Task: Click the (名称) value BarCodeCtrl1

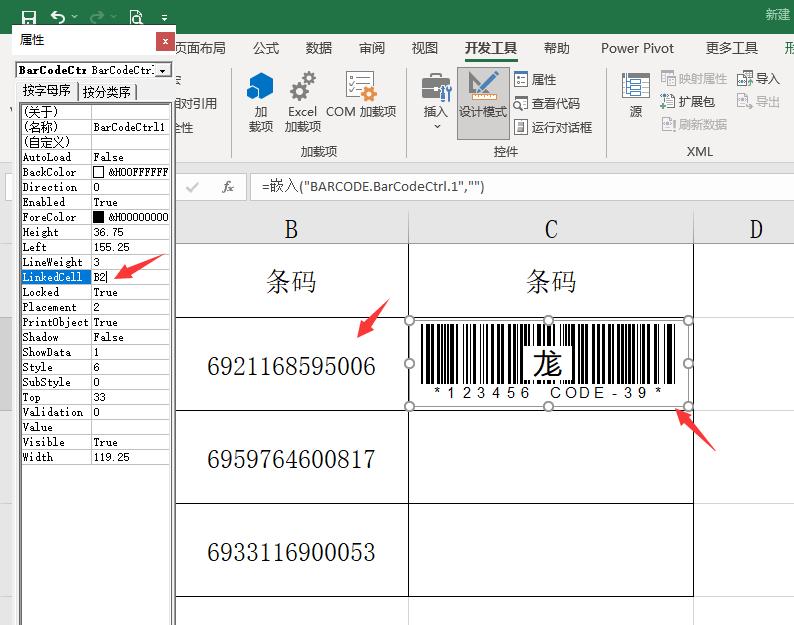Action: point(131,127)
